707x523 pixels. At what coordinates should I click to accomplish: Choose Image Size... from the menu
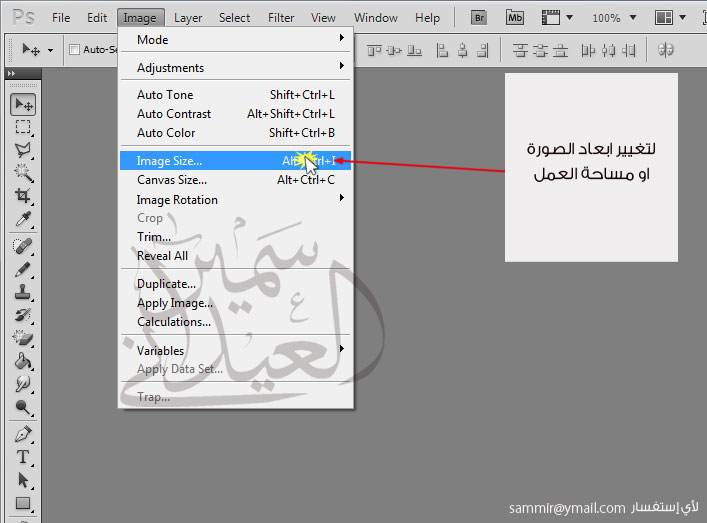236,161
